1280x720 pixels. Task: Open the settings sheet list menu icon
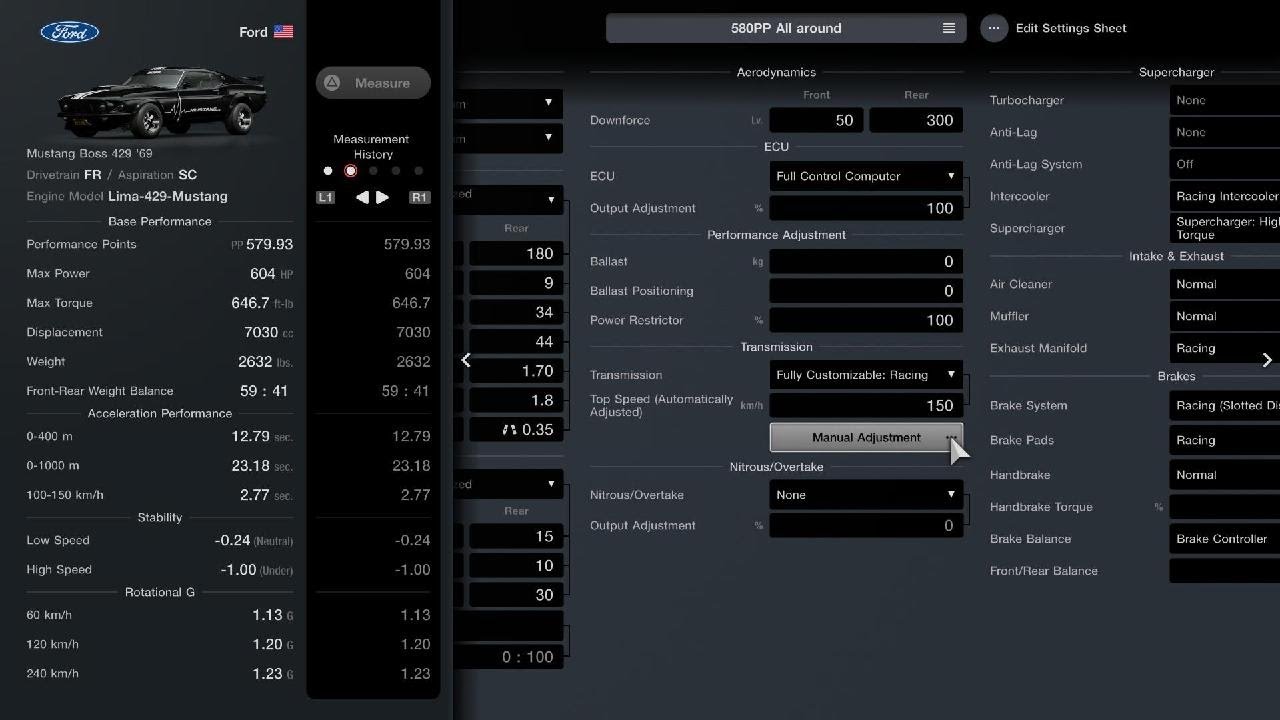coord(949,28)
